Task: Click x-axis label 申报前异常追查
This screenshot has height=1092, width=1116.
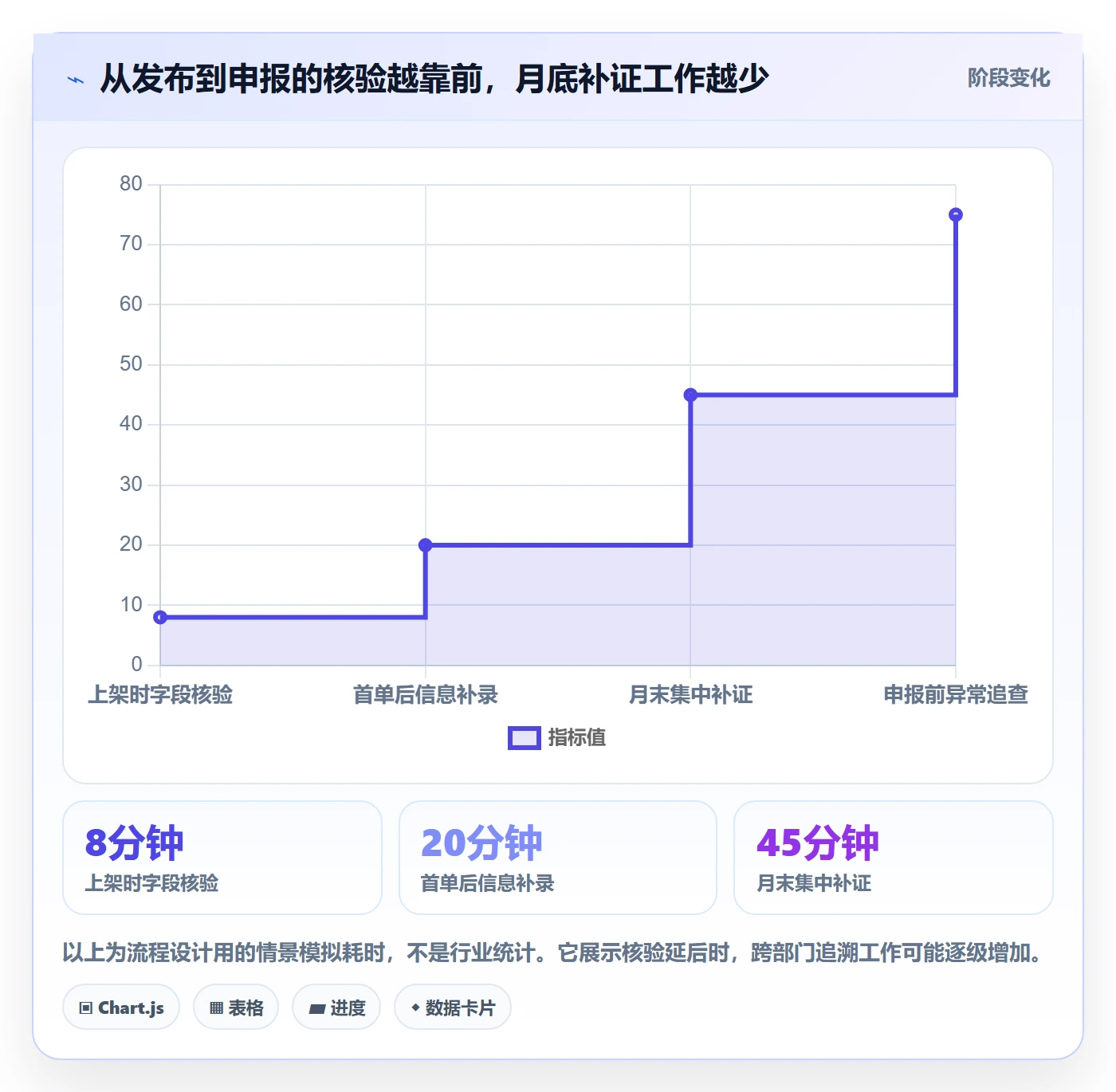Action: pos(956,695)
